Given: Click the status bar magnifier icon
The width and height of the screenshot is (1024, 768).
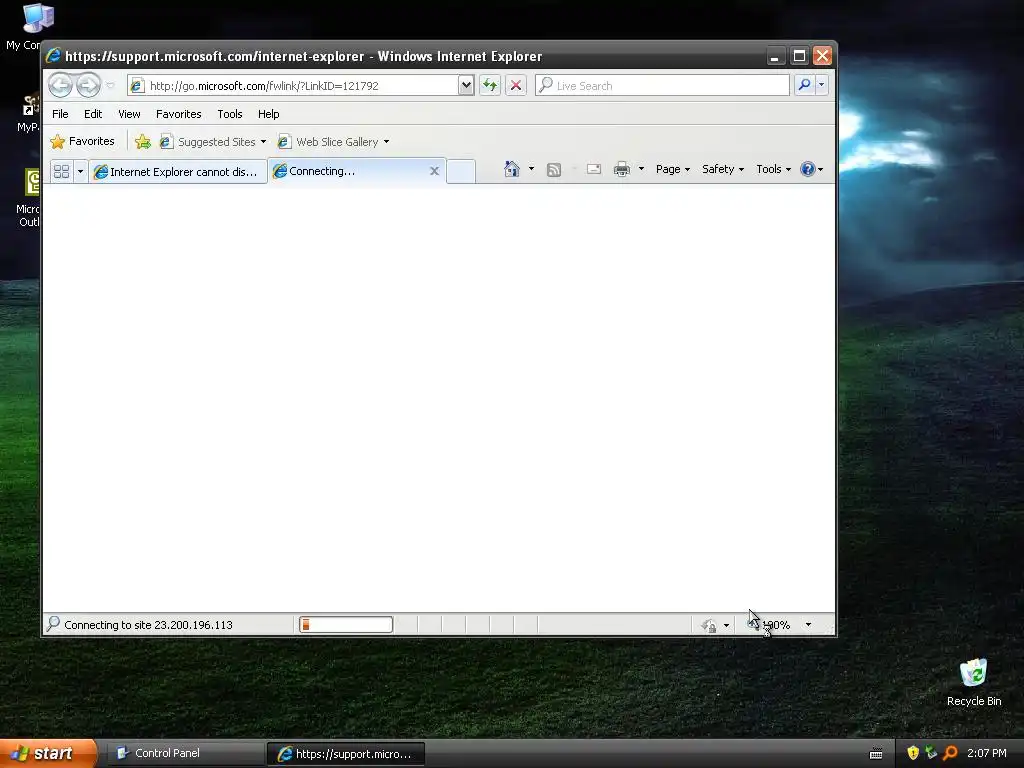Looking at the screenshot, I should point(53,624).
